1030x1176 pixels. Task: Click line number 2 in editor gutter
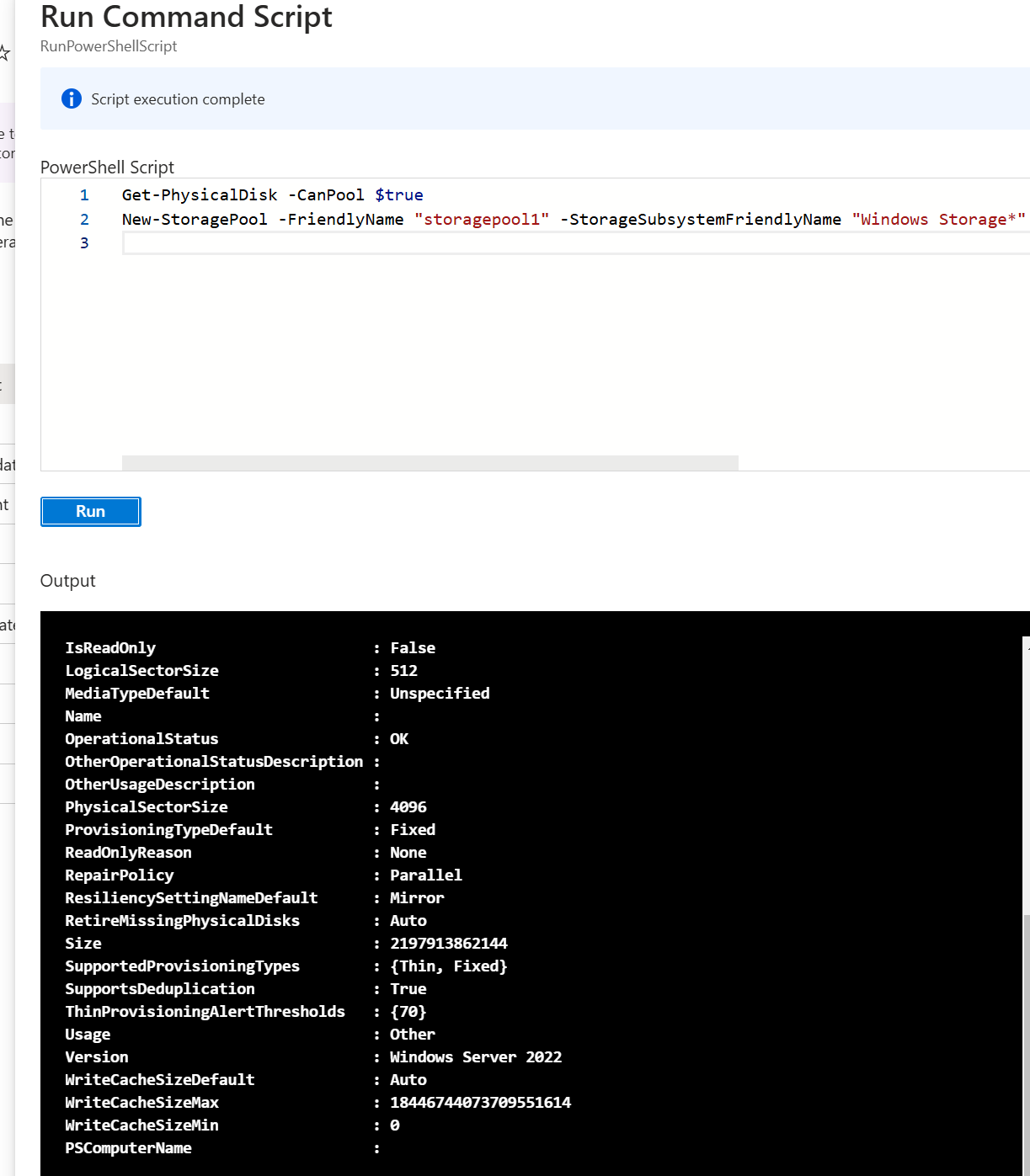(84, 220)
